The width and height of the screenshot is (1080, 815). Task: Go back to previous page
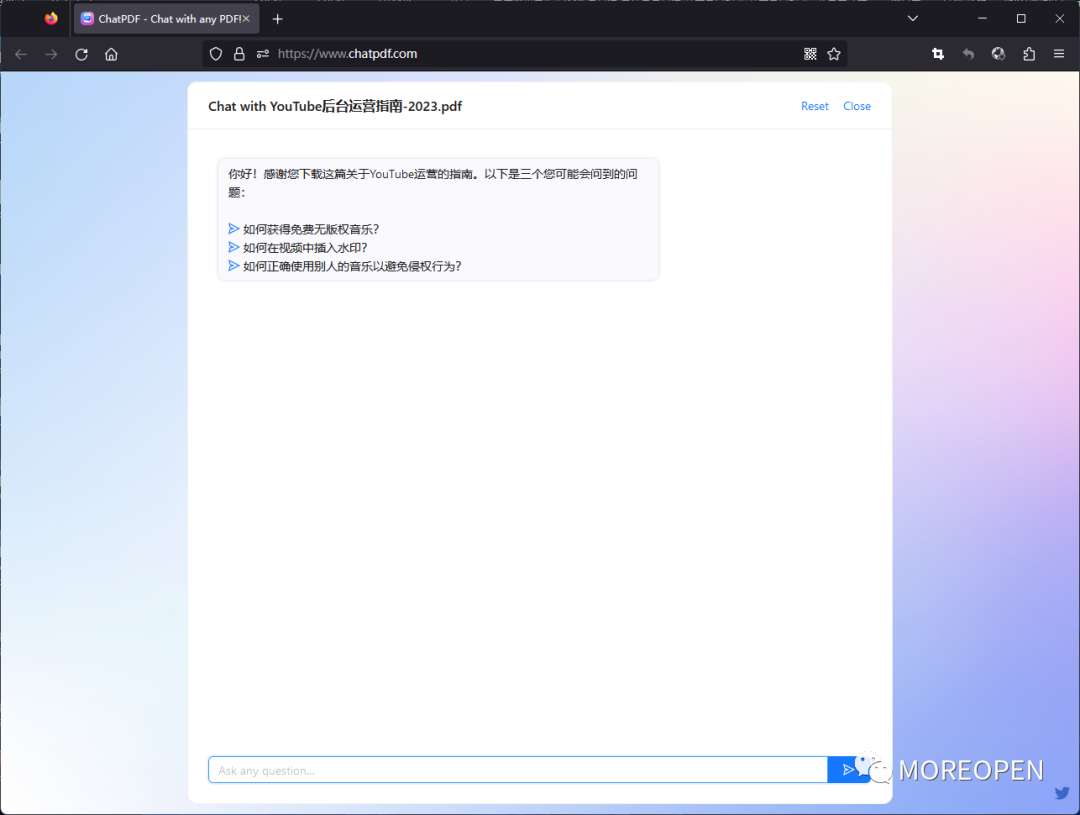(21, 54)
